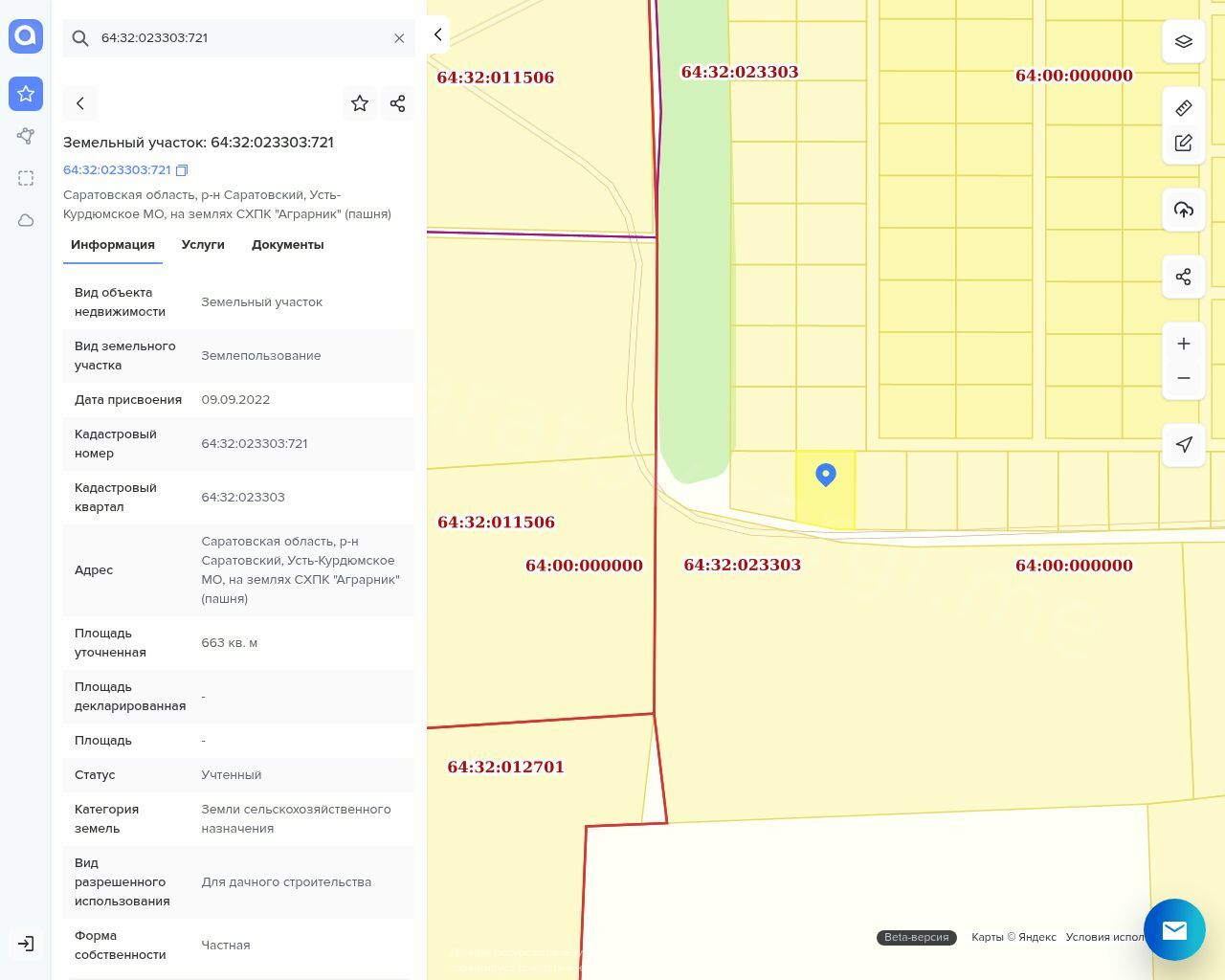Zoom in on the map
The height and width of the screenshot is (980, 1225).
pos(1184,344)
